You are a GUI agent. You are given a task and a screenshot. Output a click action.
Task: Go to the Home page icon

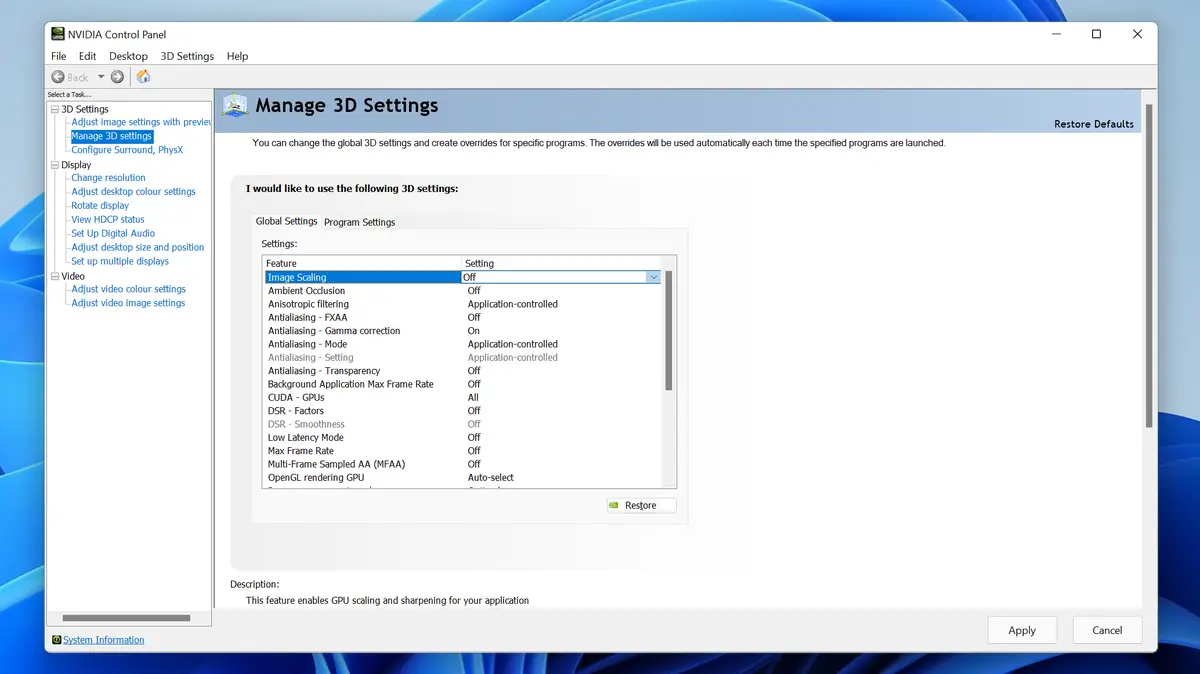(x=143, y=77)
